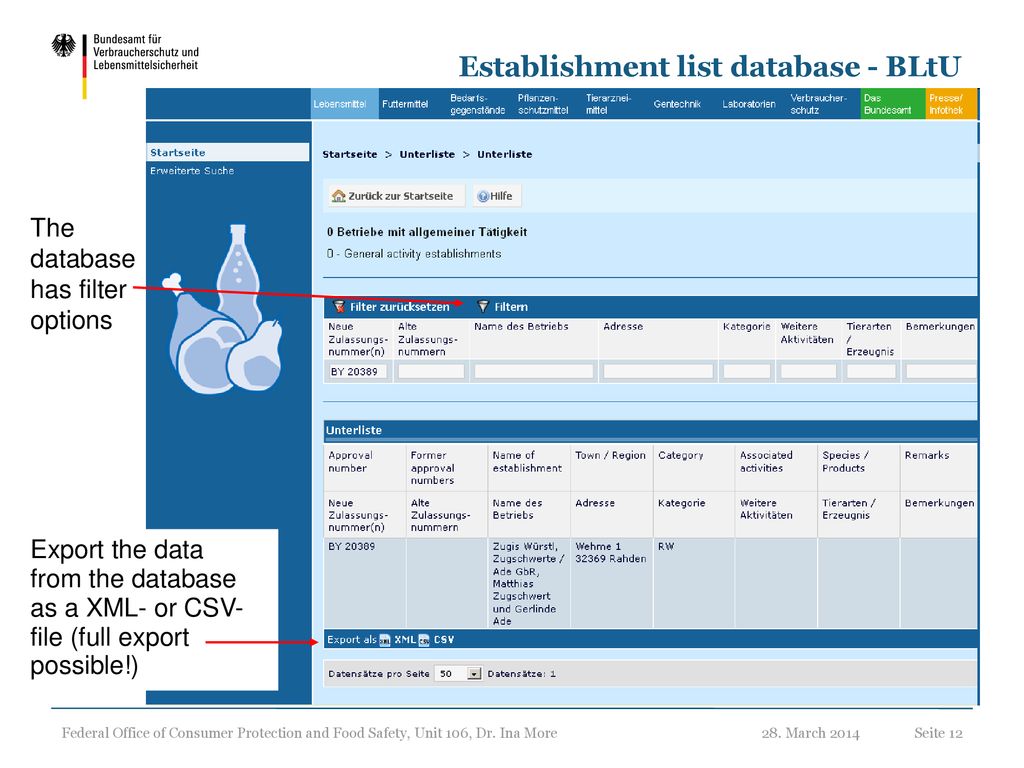Click the Adresse filter input field

point(658,372)
